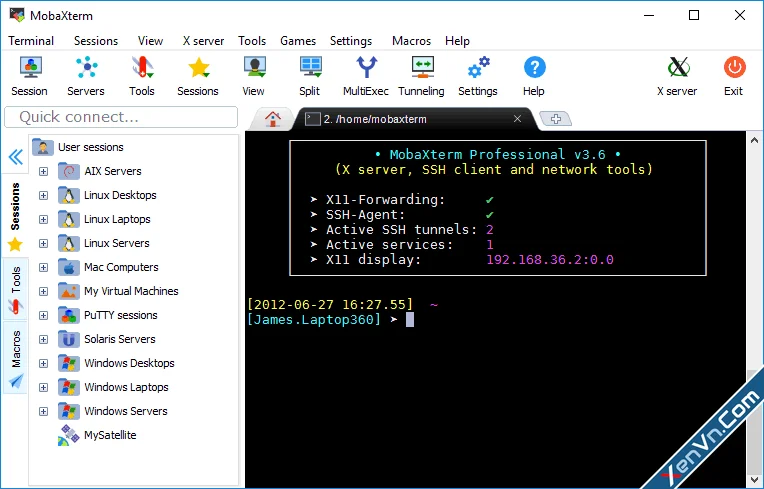Image resolution: width=764 pixels, height=489 pixels.
Task: Click the [James.Laptop360] prompt text
Action: (x=314, y=320)
